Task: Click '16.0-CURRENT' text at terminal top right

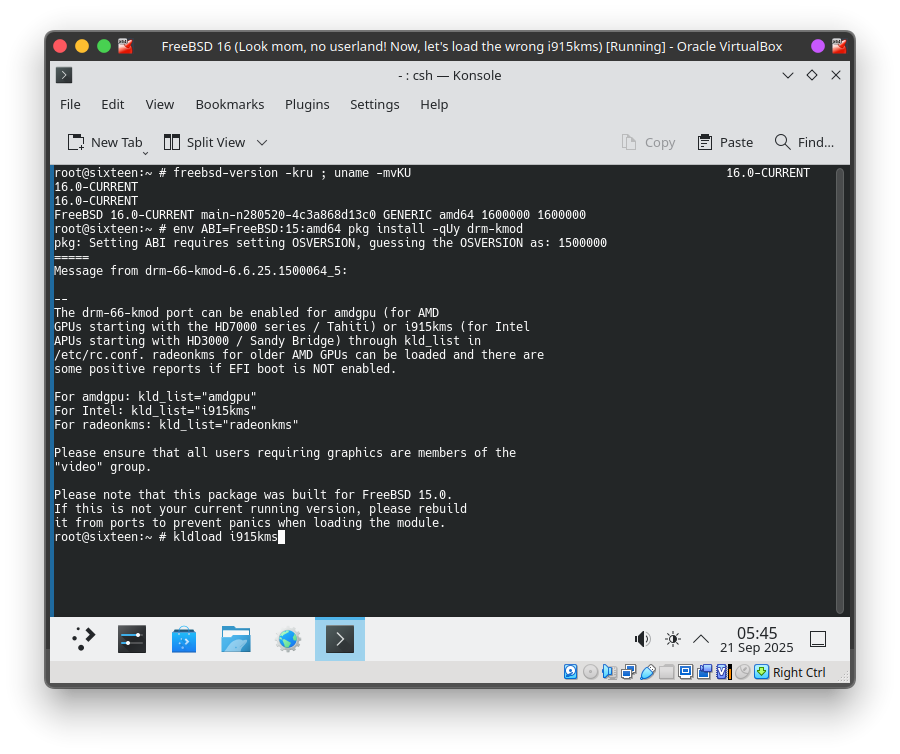Action: click(x=768, y=173)
